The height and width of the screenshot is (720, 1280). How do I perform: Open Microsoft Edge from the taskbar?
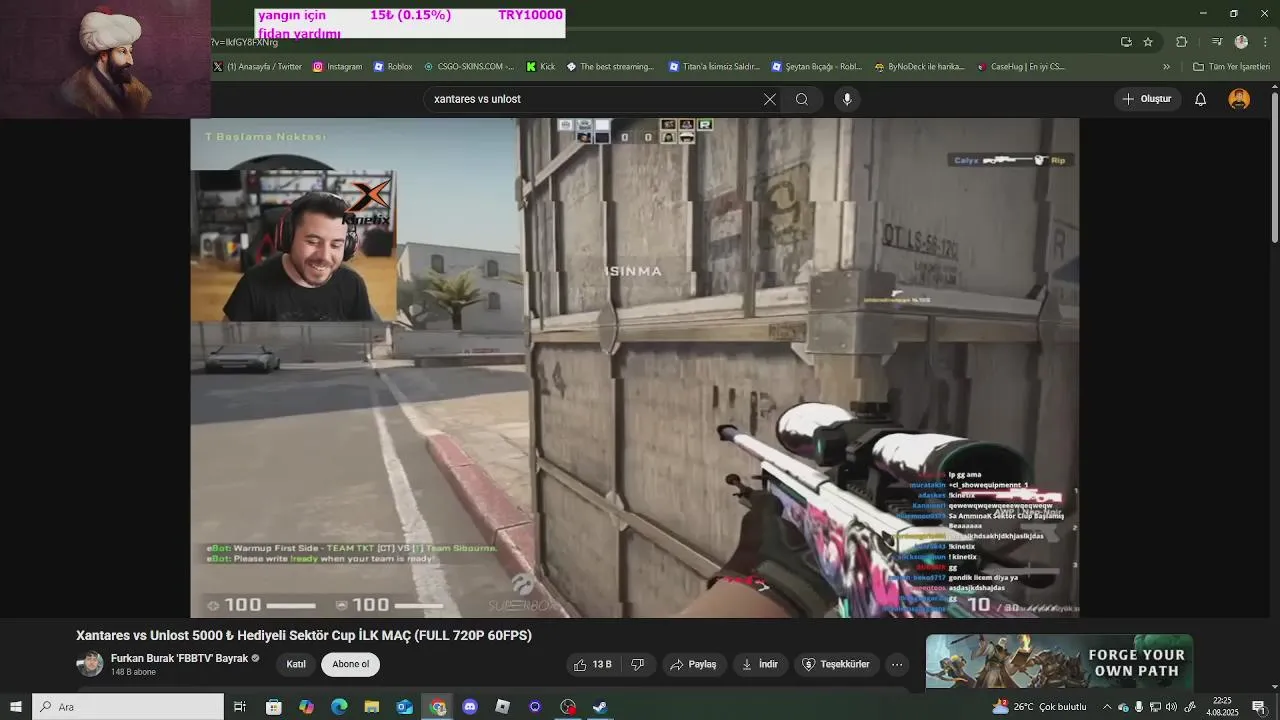(x=339, y=707)
